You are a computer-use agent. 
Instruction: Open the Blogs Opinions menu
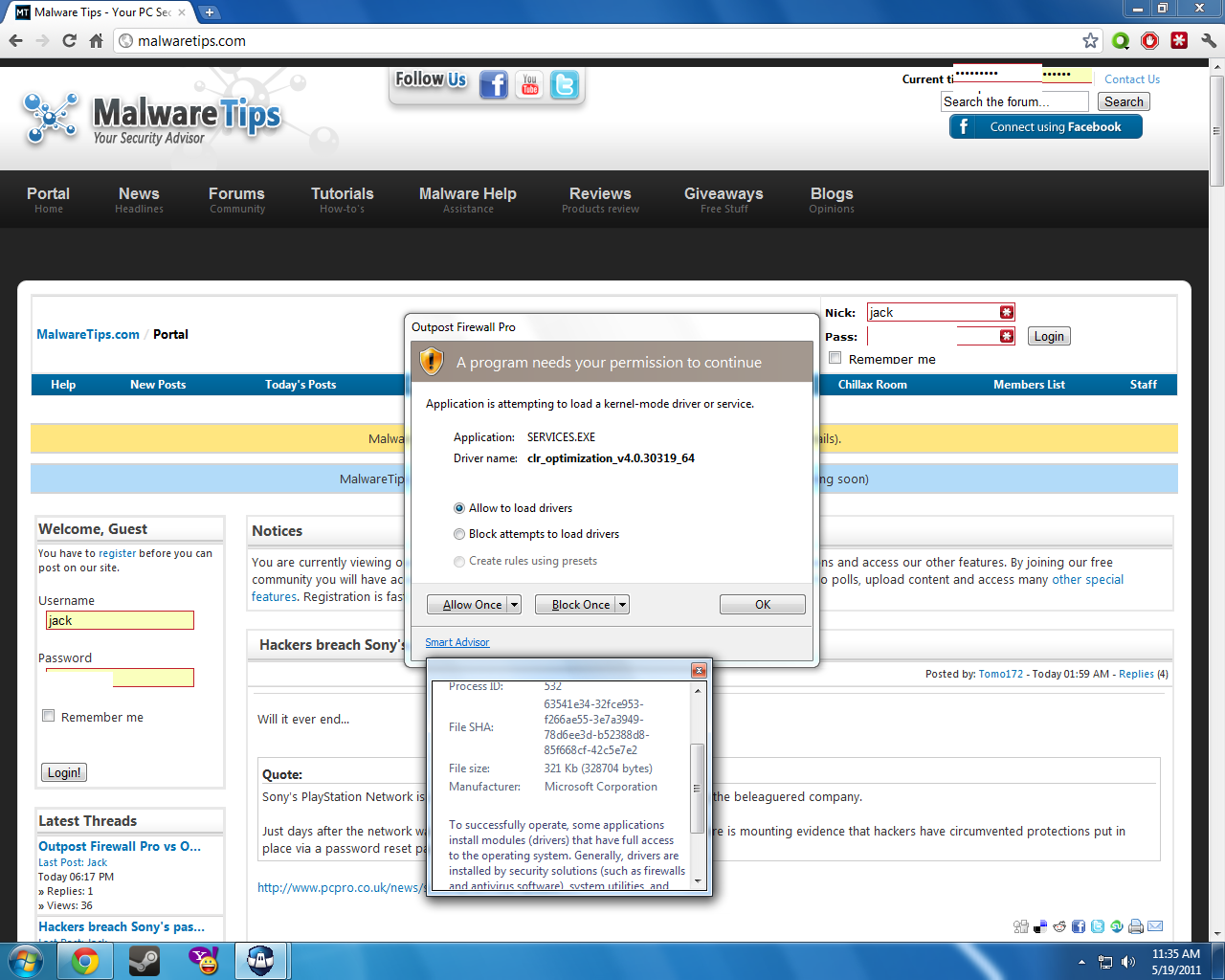coord(832,199)
